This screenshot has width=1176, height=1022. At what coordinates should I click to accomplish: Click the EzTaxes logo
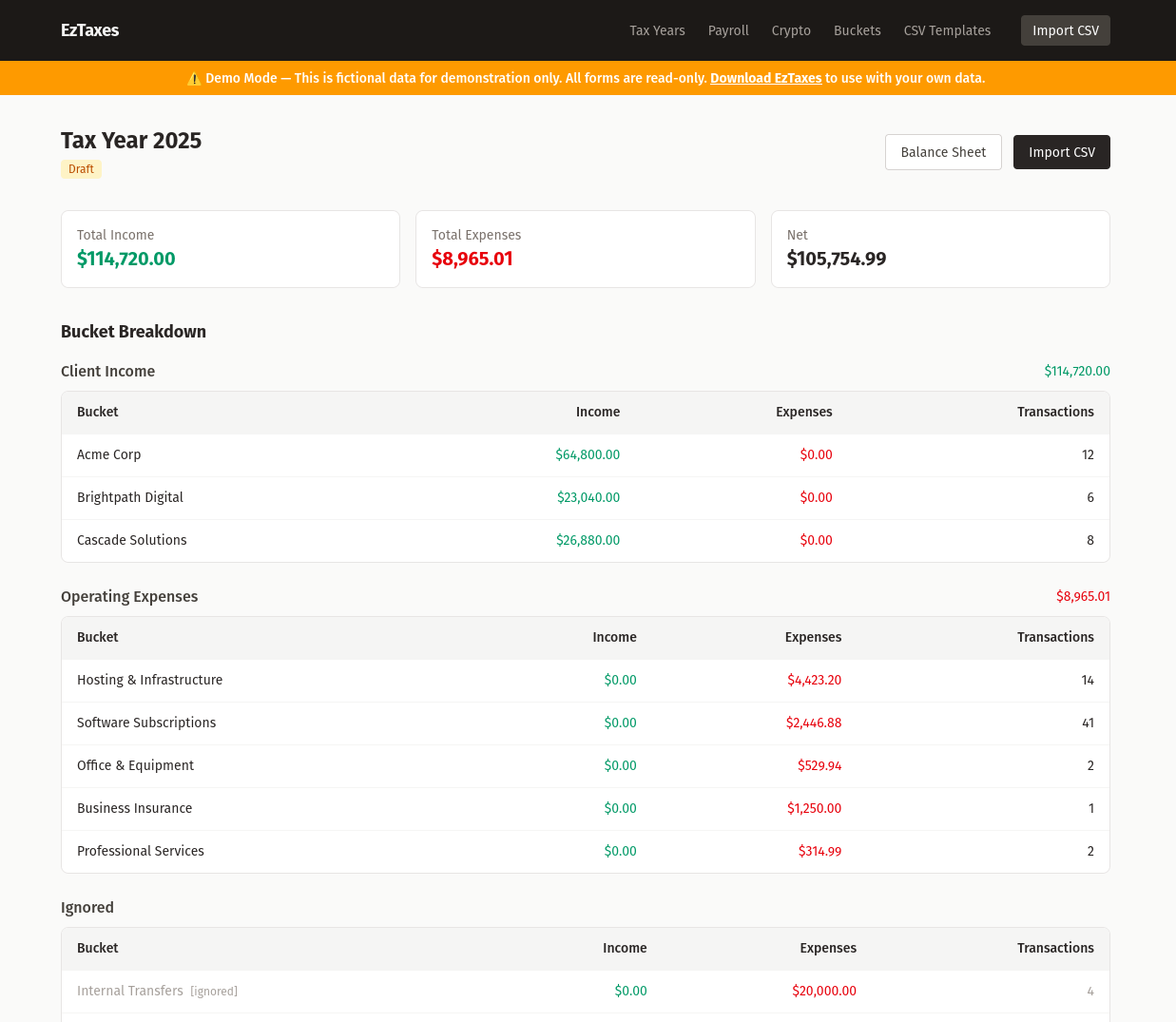(x=89, y=30)
